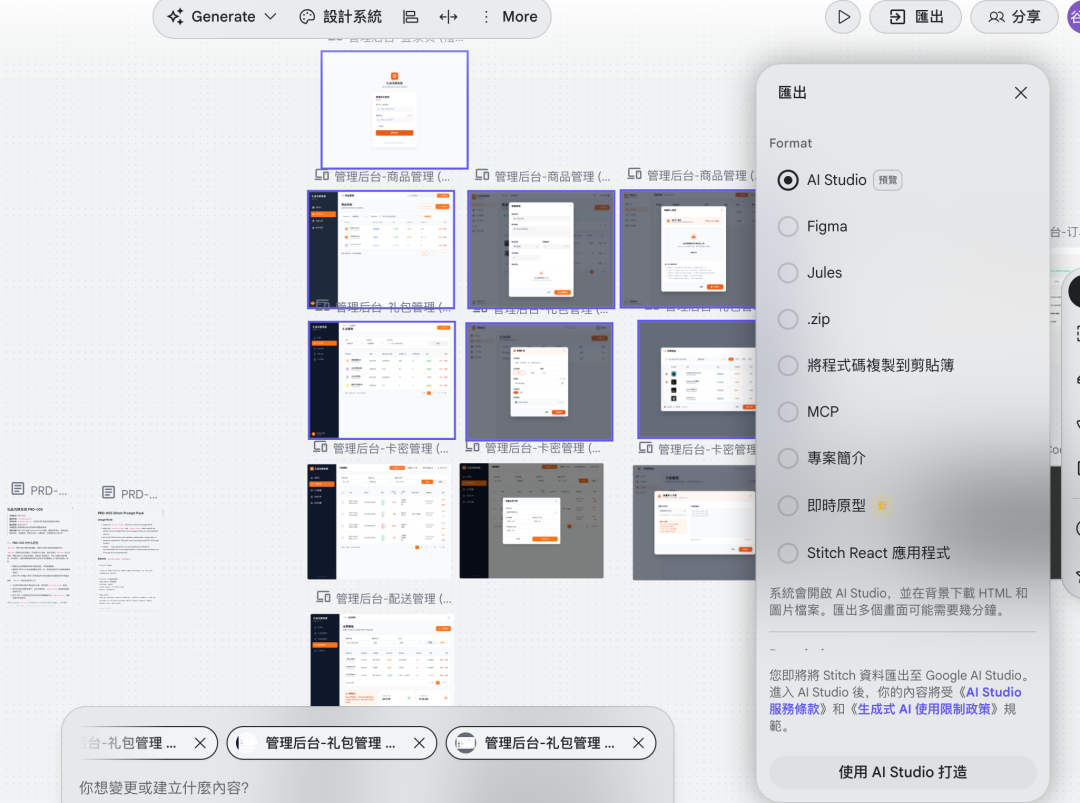The height and width of the screenshot is (803, 1080).
Task: Open the AI Studio 服務條款 link
Action: [993, 692]
